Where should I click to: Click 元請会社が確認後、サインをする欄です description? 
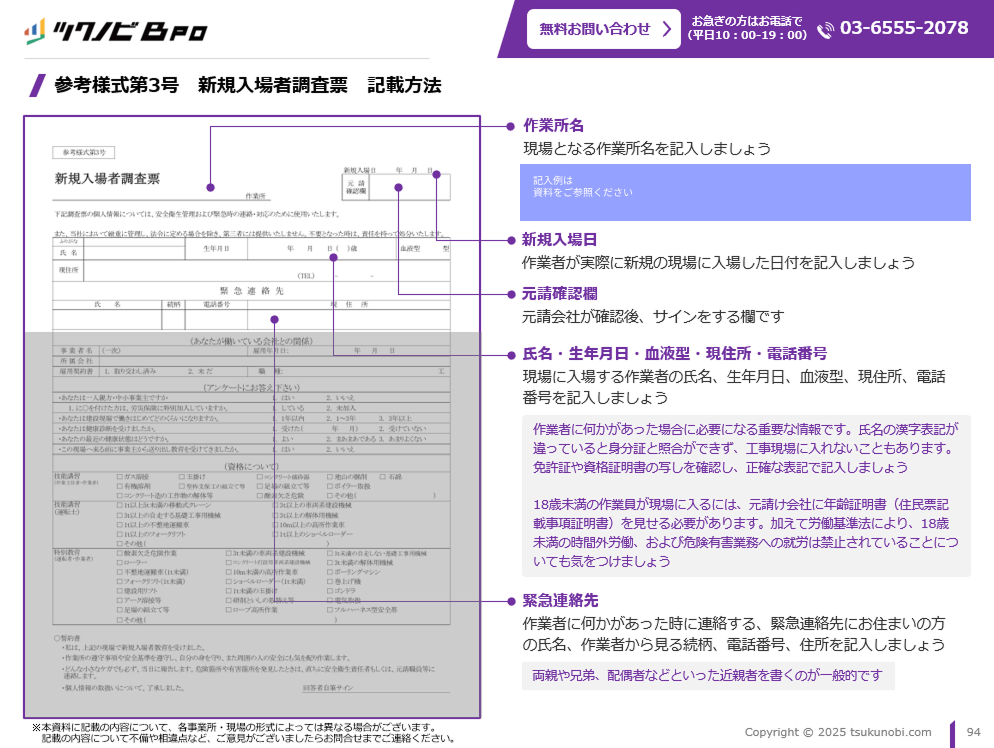click(x=653, y=316)
